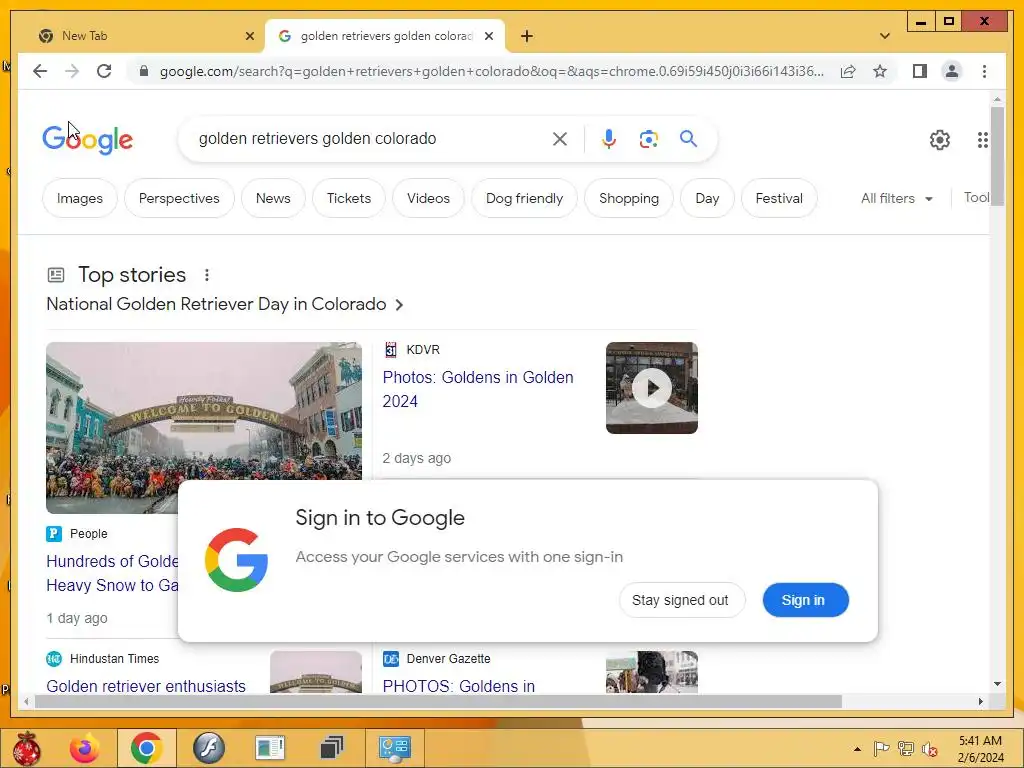Go back using the browser back arrow
Image resolution: width=1024 pixels, height=768 pixels.
tap(40, 71)
